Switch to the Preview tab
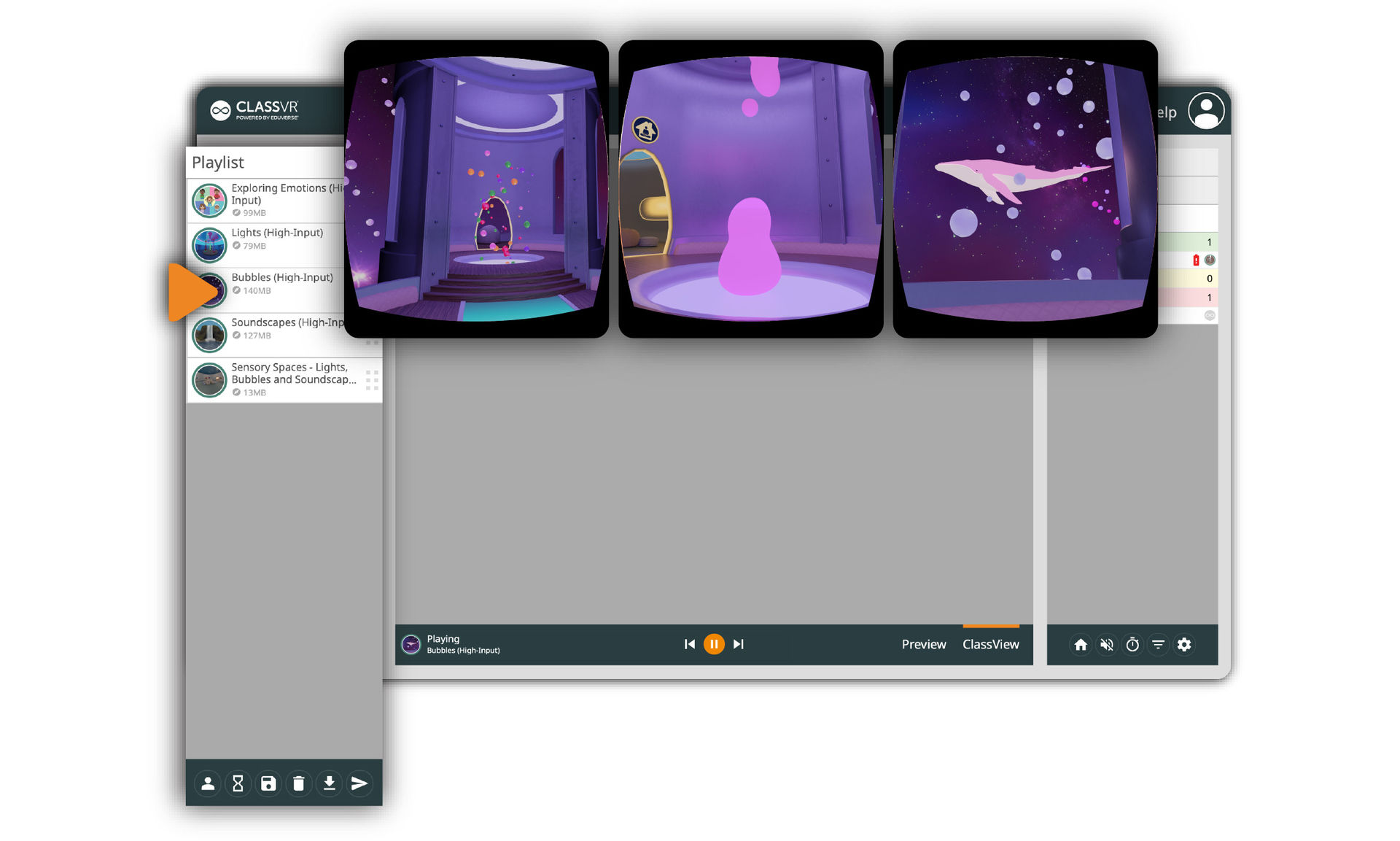1400x841 pixels. tap(923, 644)
